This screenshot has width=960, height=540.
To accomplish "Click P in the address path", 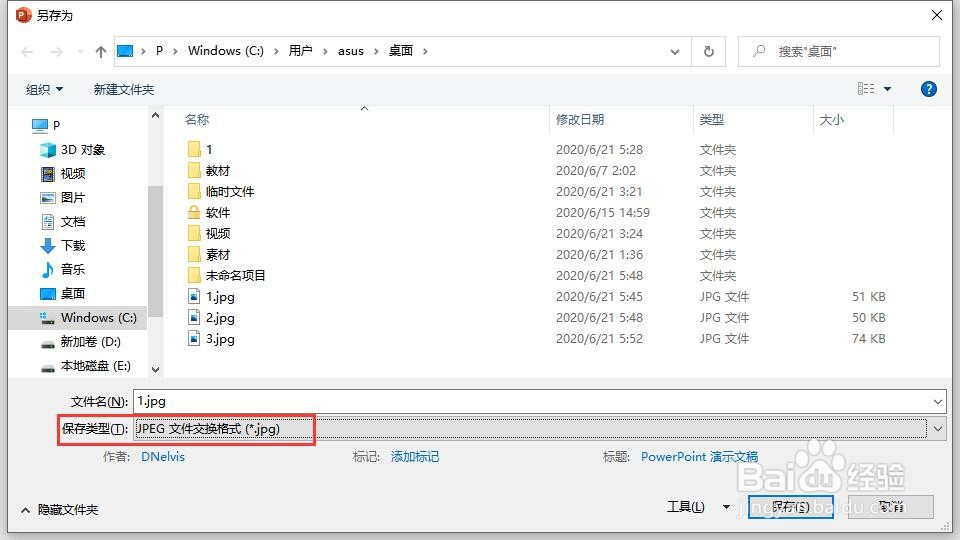I will [159, 51].
